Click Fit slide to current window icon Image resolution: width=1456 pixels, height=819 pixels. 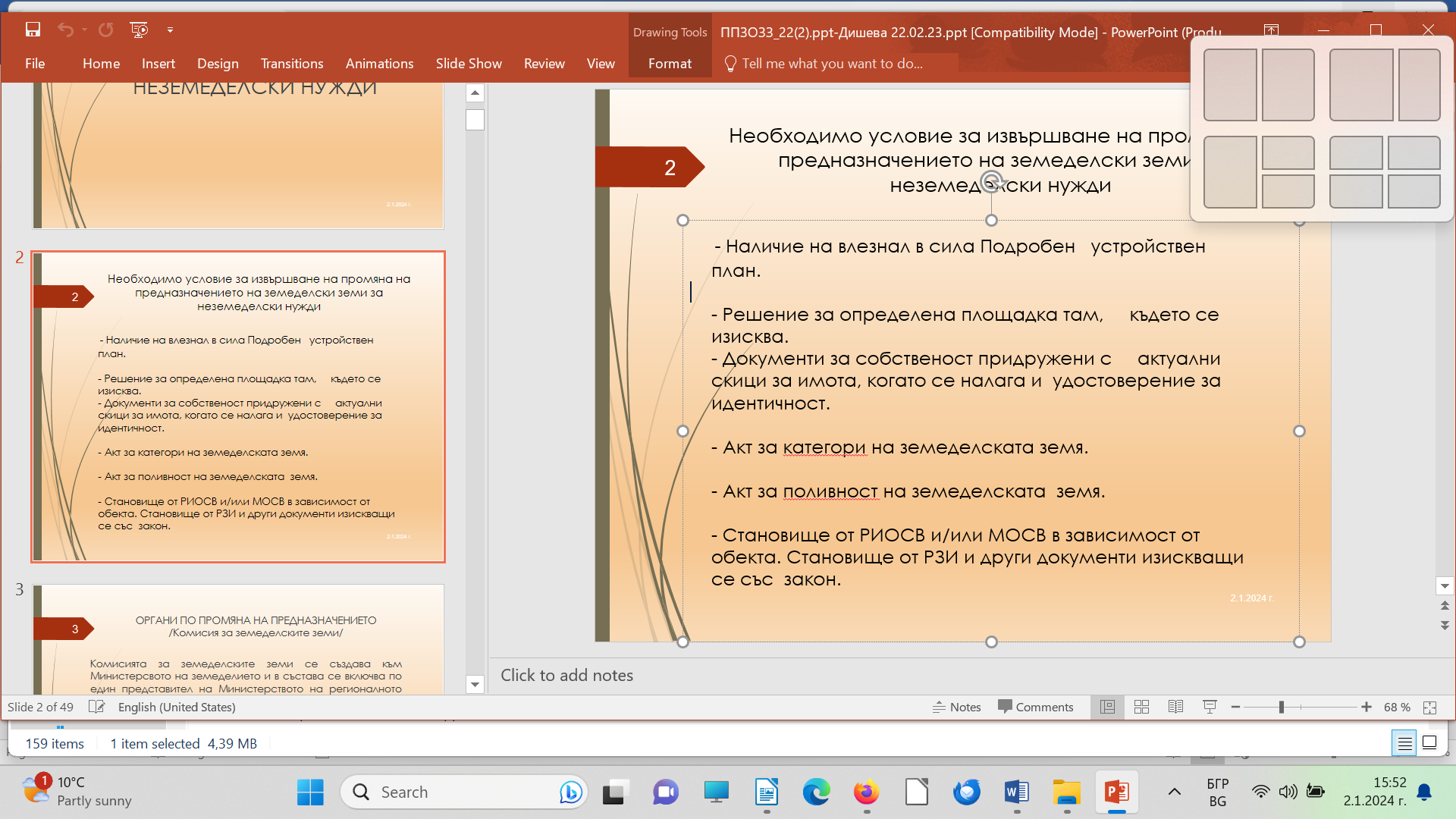coord(1429,707)
